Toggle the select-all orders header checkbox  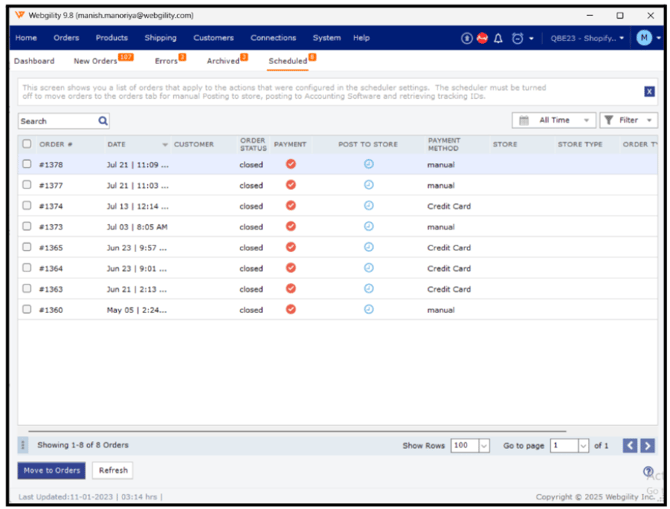coord(27,144)
